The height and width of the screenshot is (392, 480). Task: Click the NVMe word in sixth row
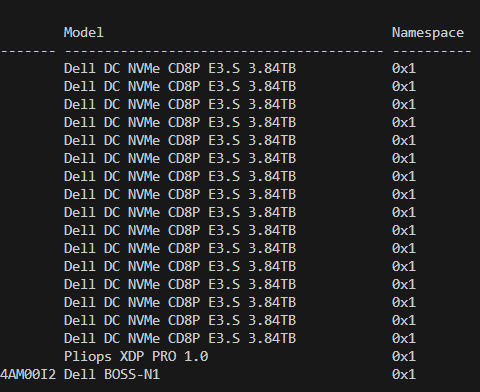(x=144, y=158)
